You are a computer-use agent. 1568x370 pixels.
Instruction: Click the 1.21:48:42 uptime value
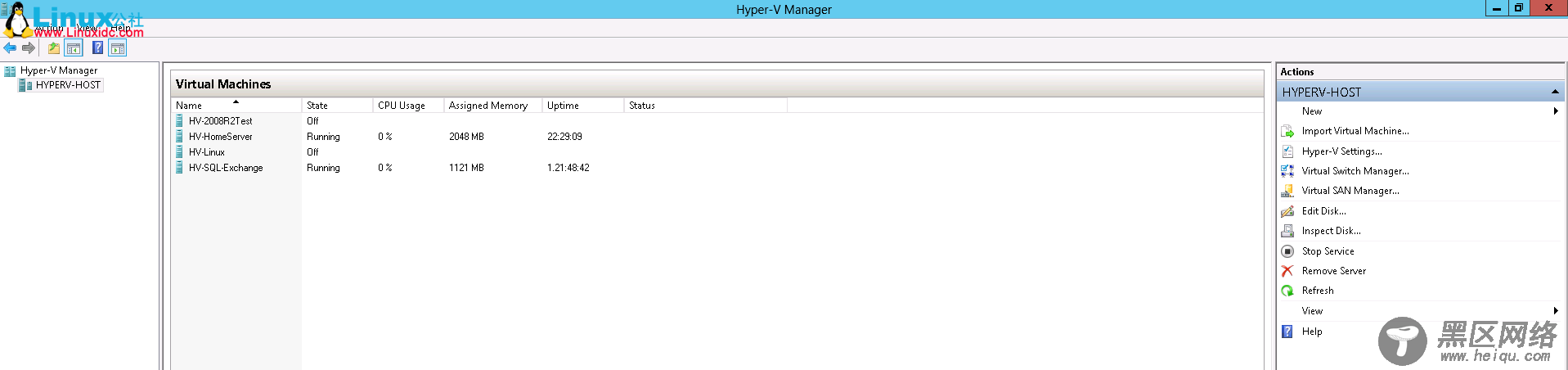tap(568, 168)
